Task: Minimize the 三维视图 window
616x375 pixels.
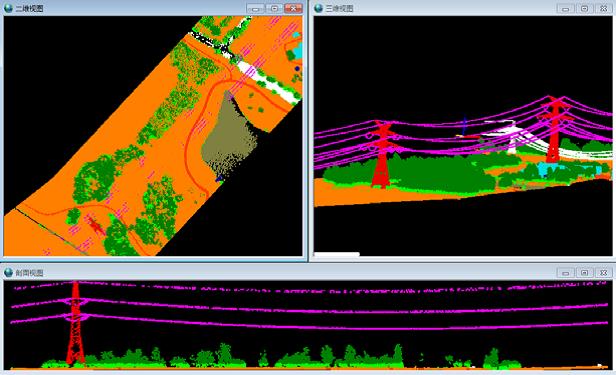Action: [566, 8]
